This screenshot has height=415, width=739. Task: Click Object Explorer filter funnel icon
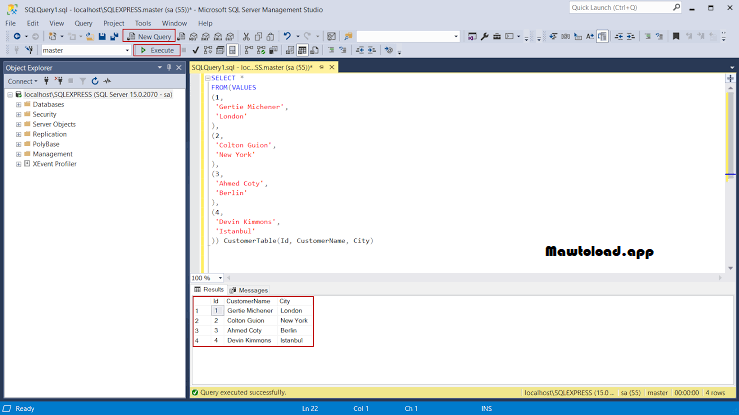(82, 81)
